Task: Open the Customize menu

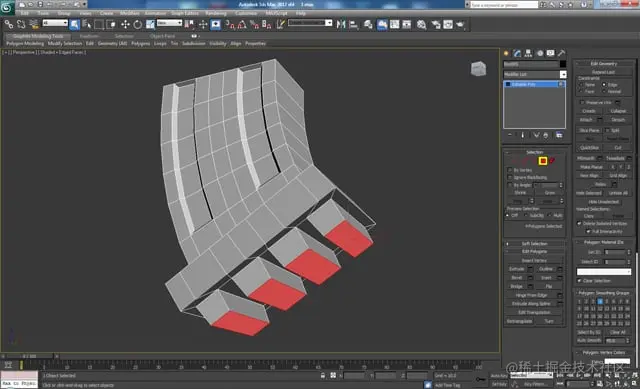Action: (246, 13)
